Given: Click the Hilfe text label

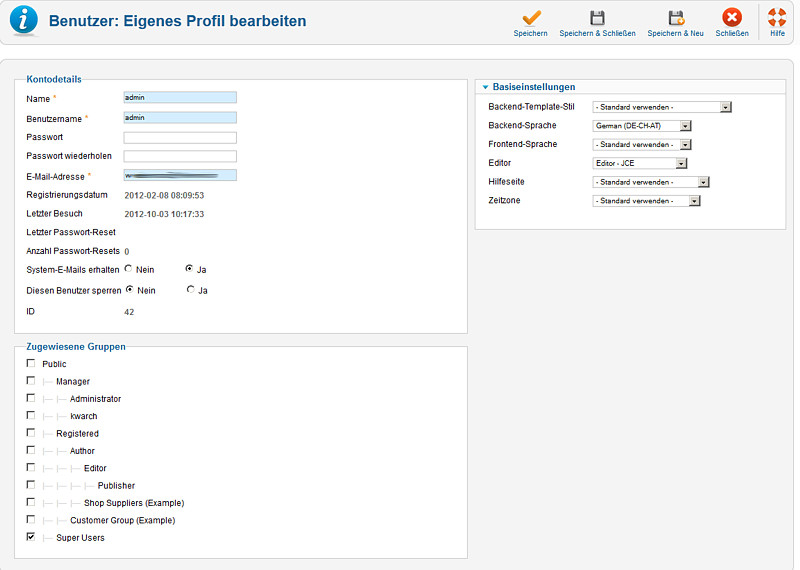Looking at the screenshot, I should pos(778,34).
